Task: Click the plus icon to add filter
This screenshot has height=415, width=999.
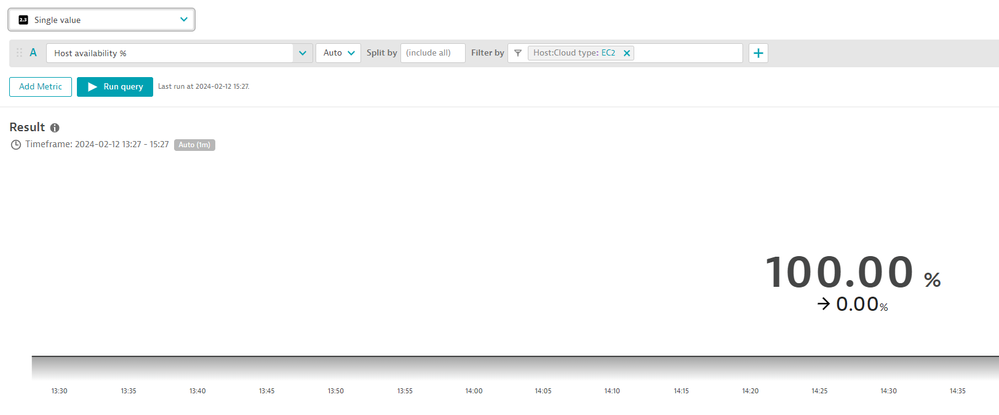Action: (x=758, y=53)
